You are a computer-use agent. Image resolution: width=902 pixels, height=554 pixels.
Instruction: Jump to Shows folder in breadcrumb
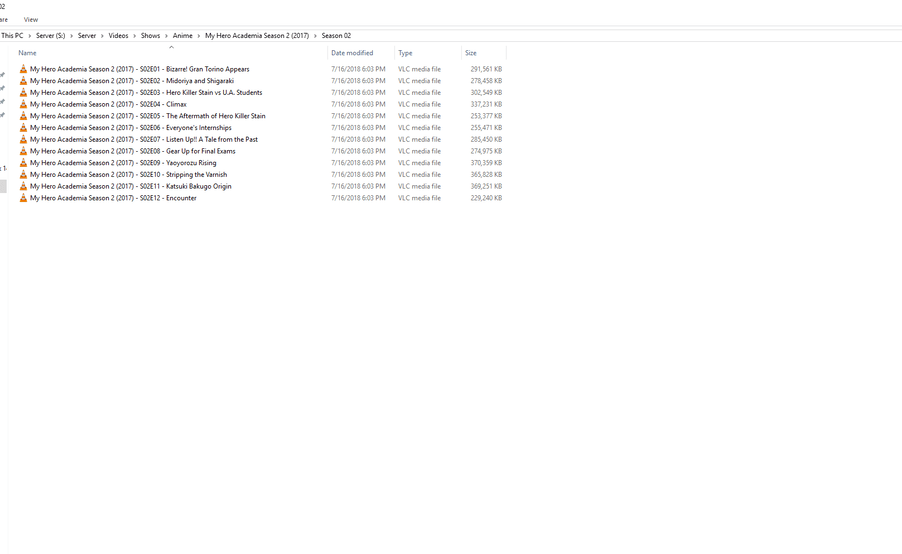point(150,36)
